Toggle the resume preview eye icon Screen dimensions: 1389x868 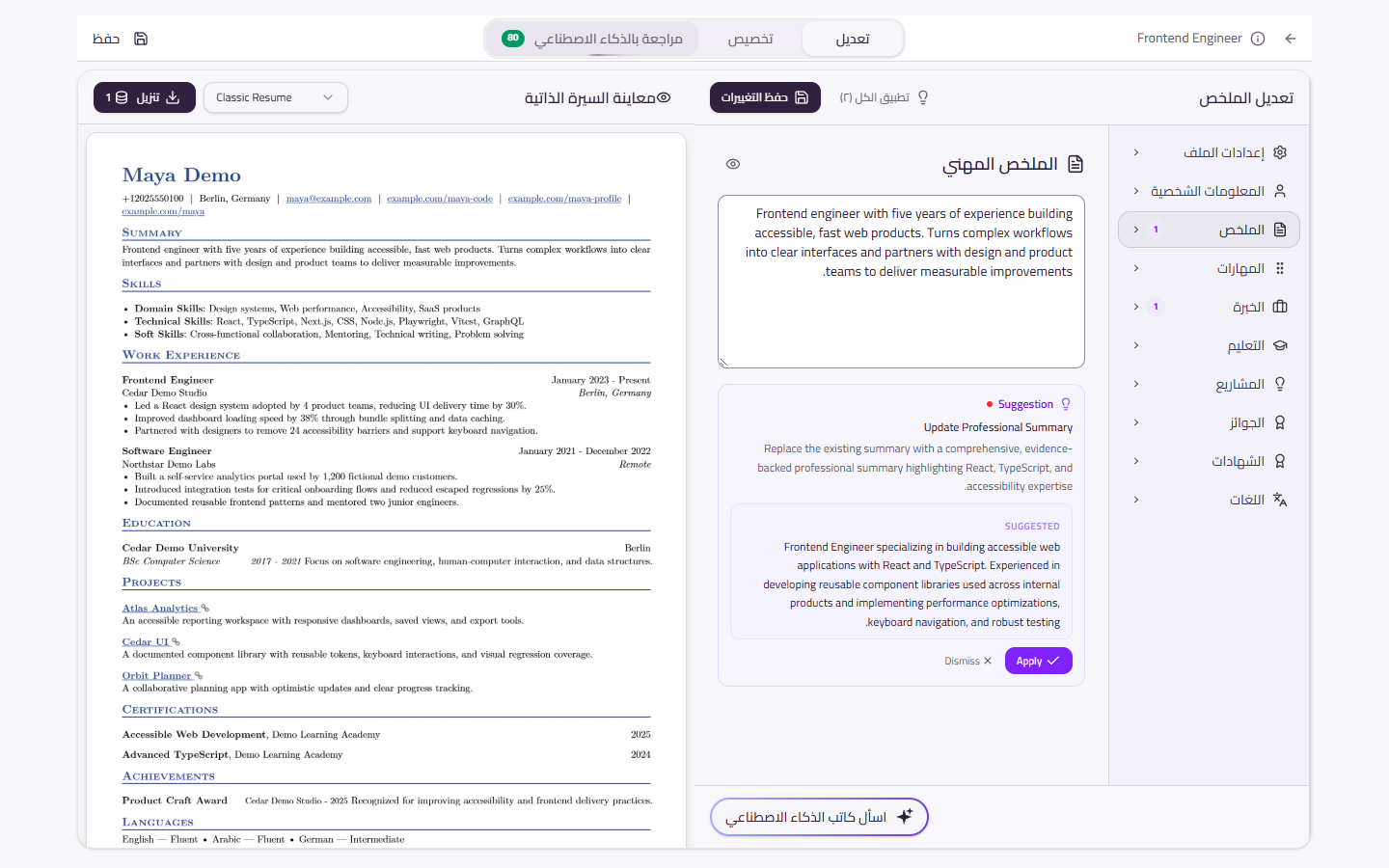click(x=664, y=97)
